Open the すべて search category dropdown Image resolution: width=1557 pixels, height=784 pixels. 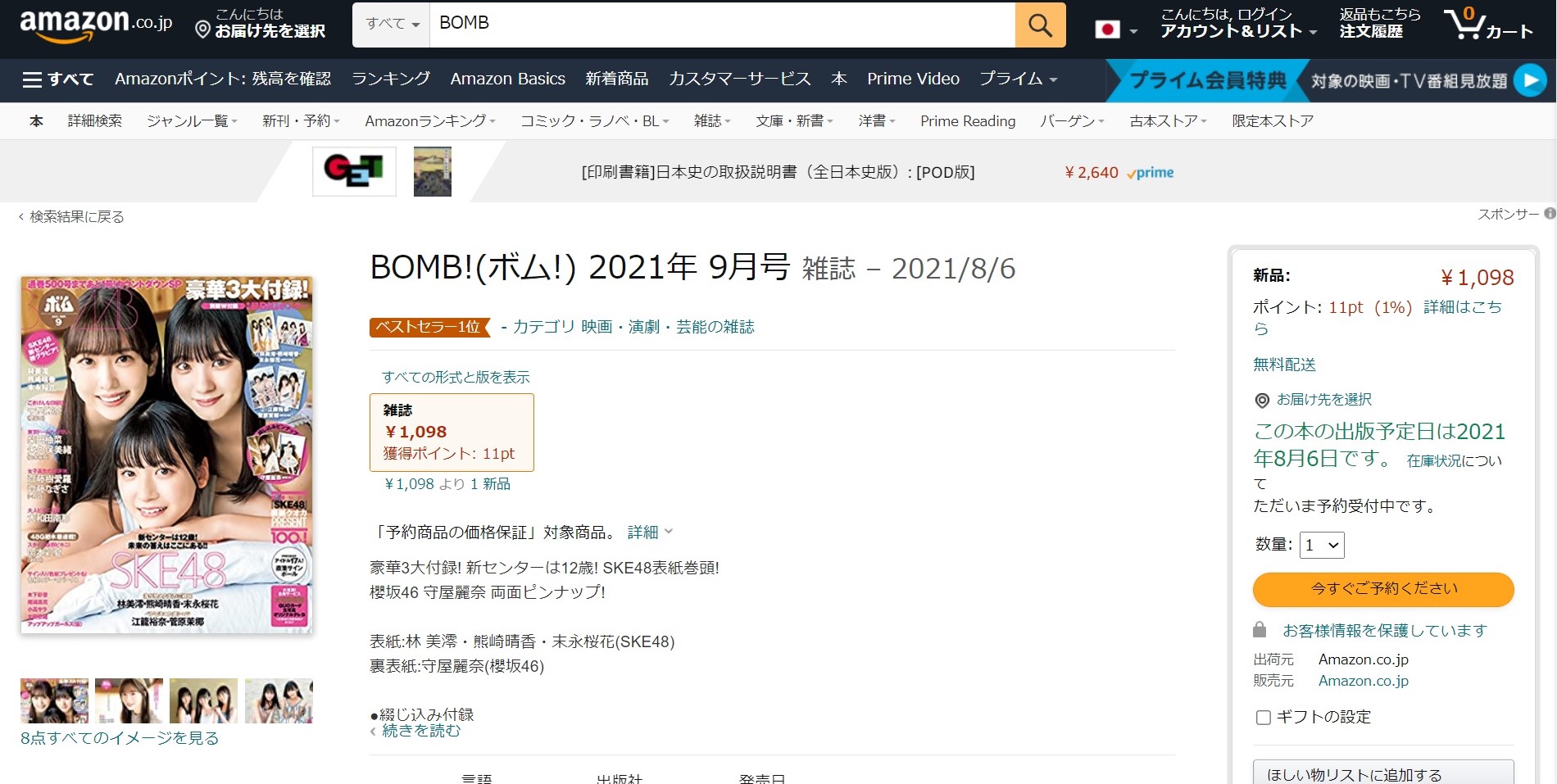pos(392,24)
